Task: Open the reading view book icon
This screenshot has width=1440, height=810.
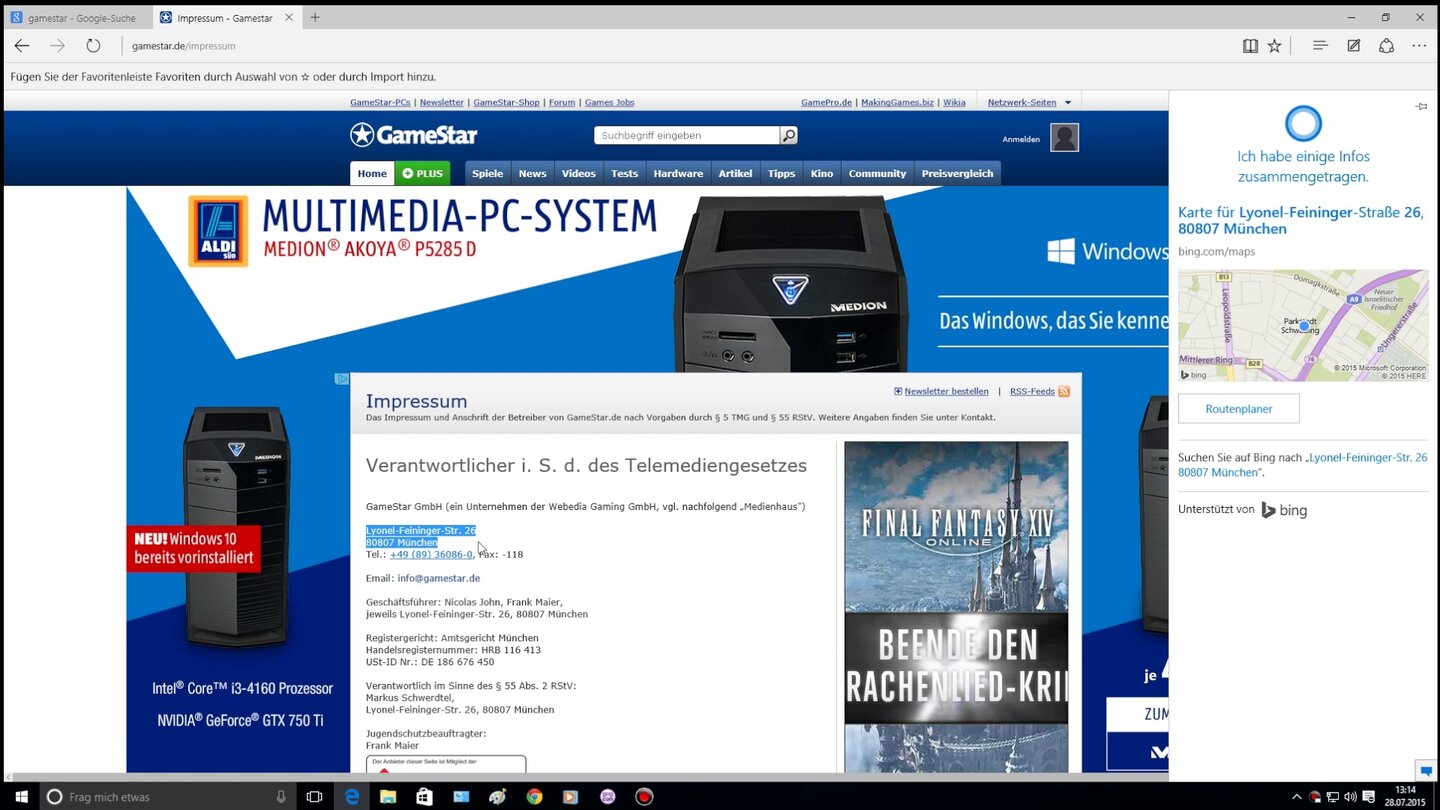Action: tap(1250, 46)
